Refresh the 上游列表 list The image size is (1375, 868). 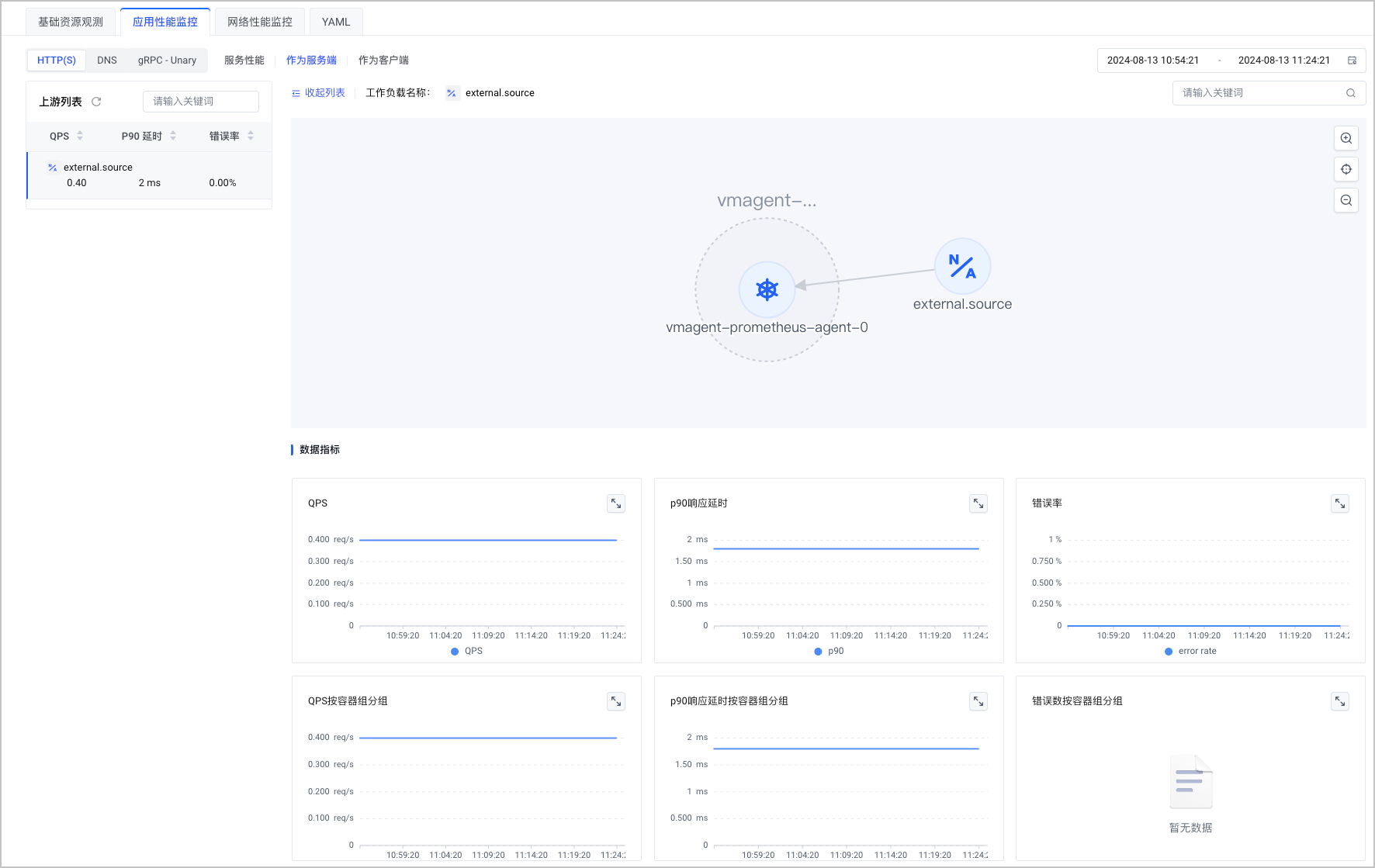(96, 102)
